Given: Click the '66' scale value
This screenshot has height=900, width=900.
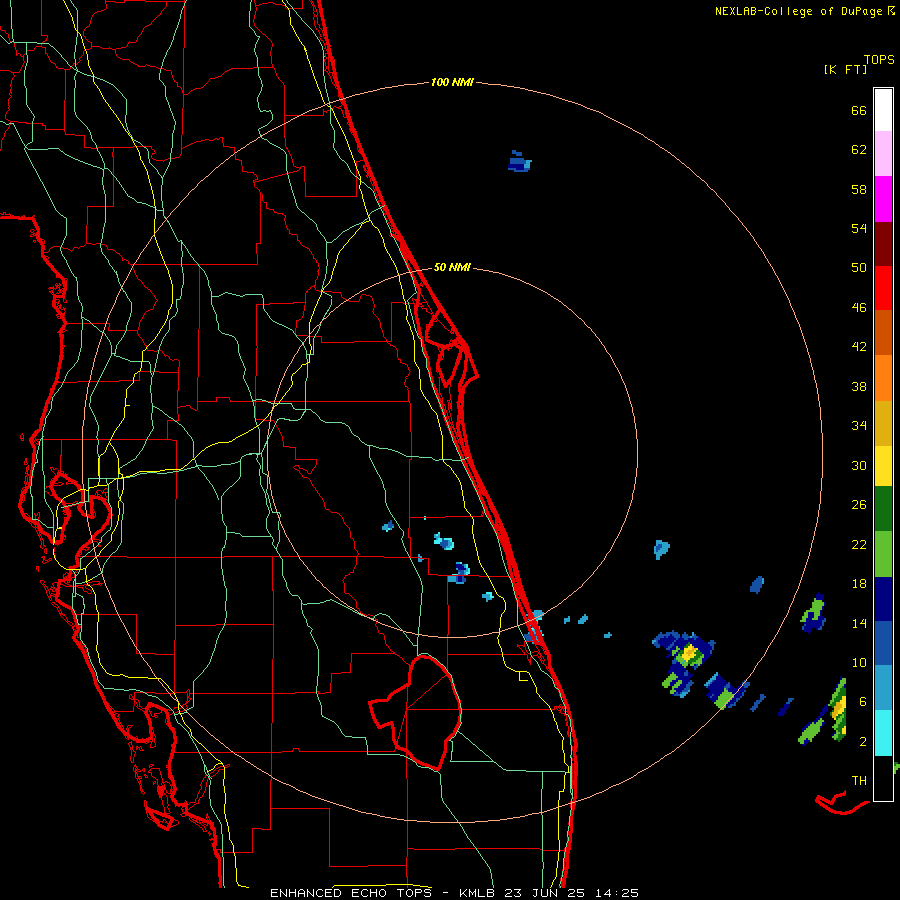Looking at the screenshot, I should pos(859,110).
